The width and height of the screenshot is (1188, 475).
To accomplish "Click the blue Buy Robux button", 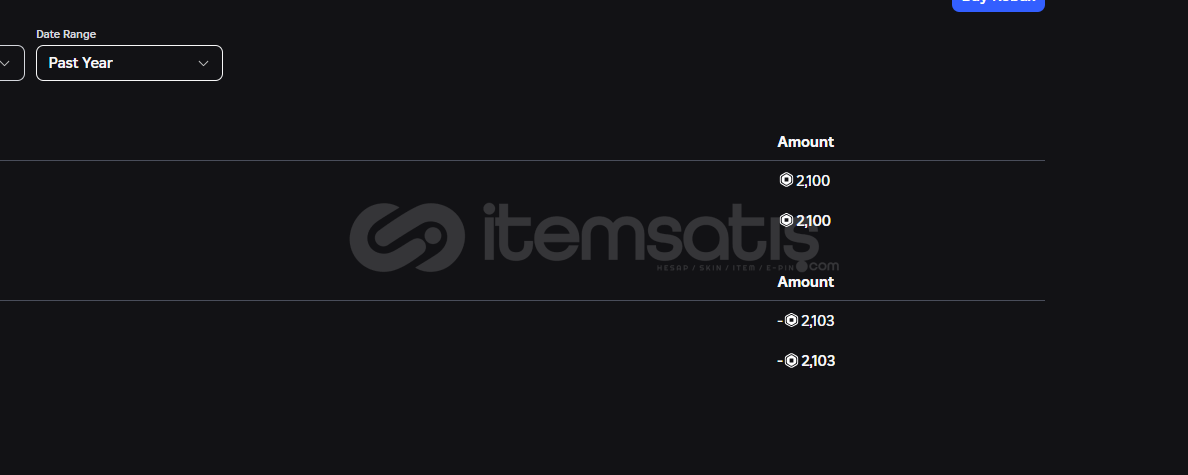I will (x=998, y=5).
